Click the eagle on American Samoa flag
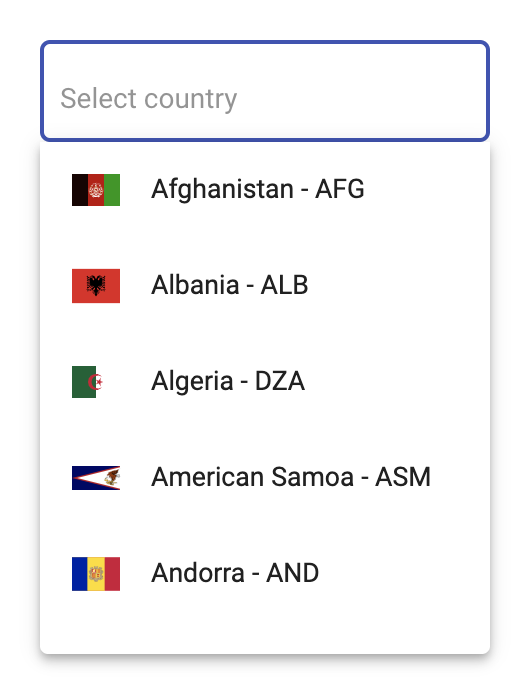Screen dimensions: 528x690 112,478
